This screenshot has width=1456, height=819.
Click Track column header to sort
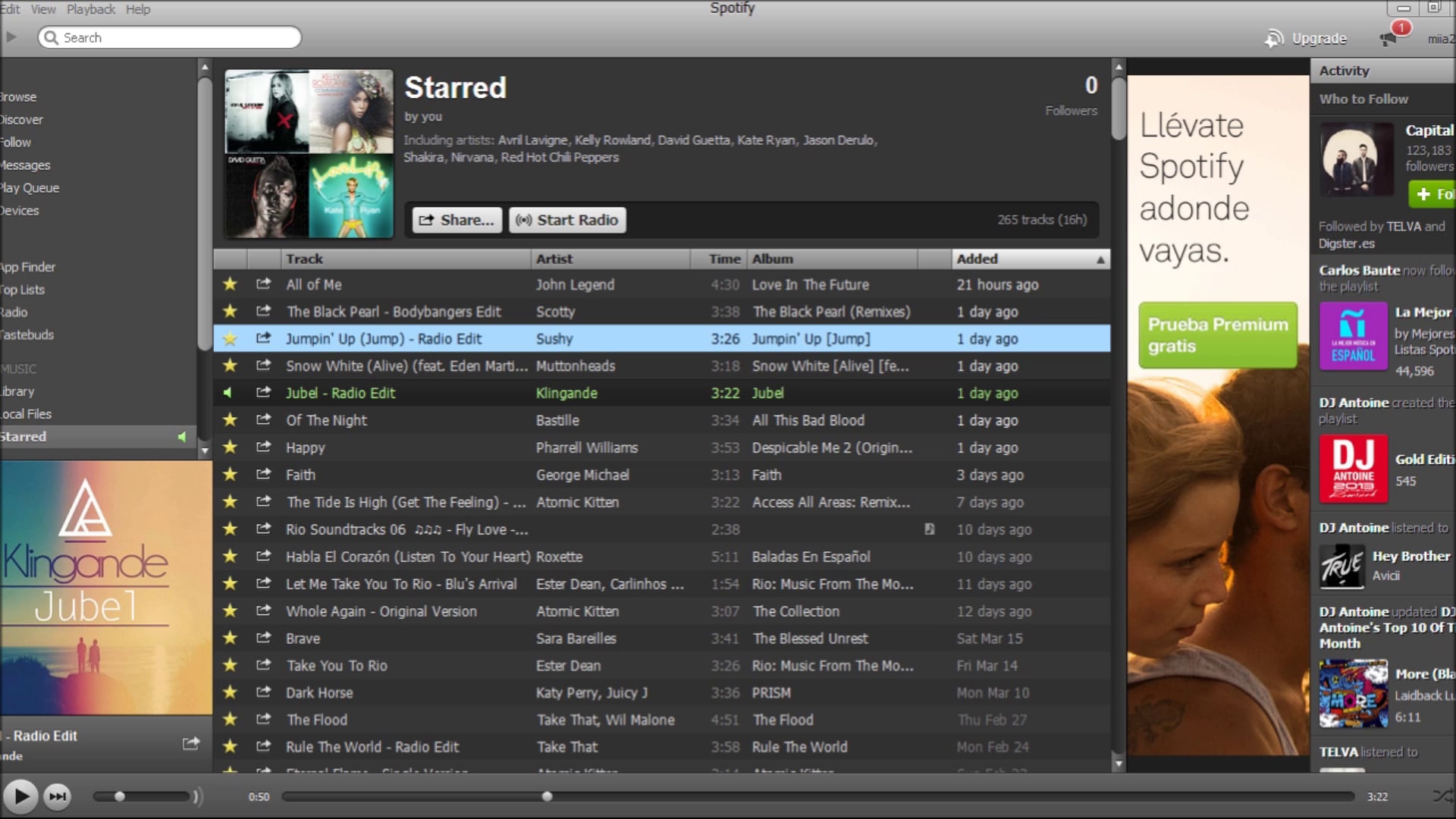click(x=305, y=259)
